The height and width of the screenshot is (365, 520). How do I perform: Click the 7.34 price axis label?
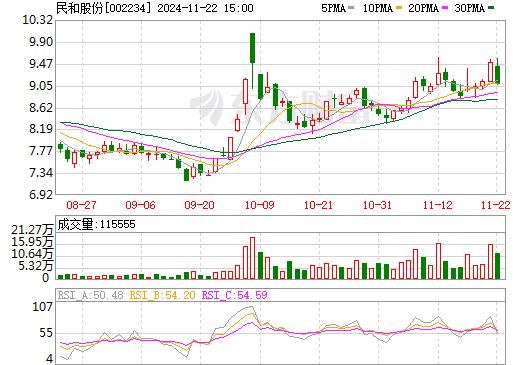coord(41,173)
